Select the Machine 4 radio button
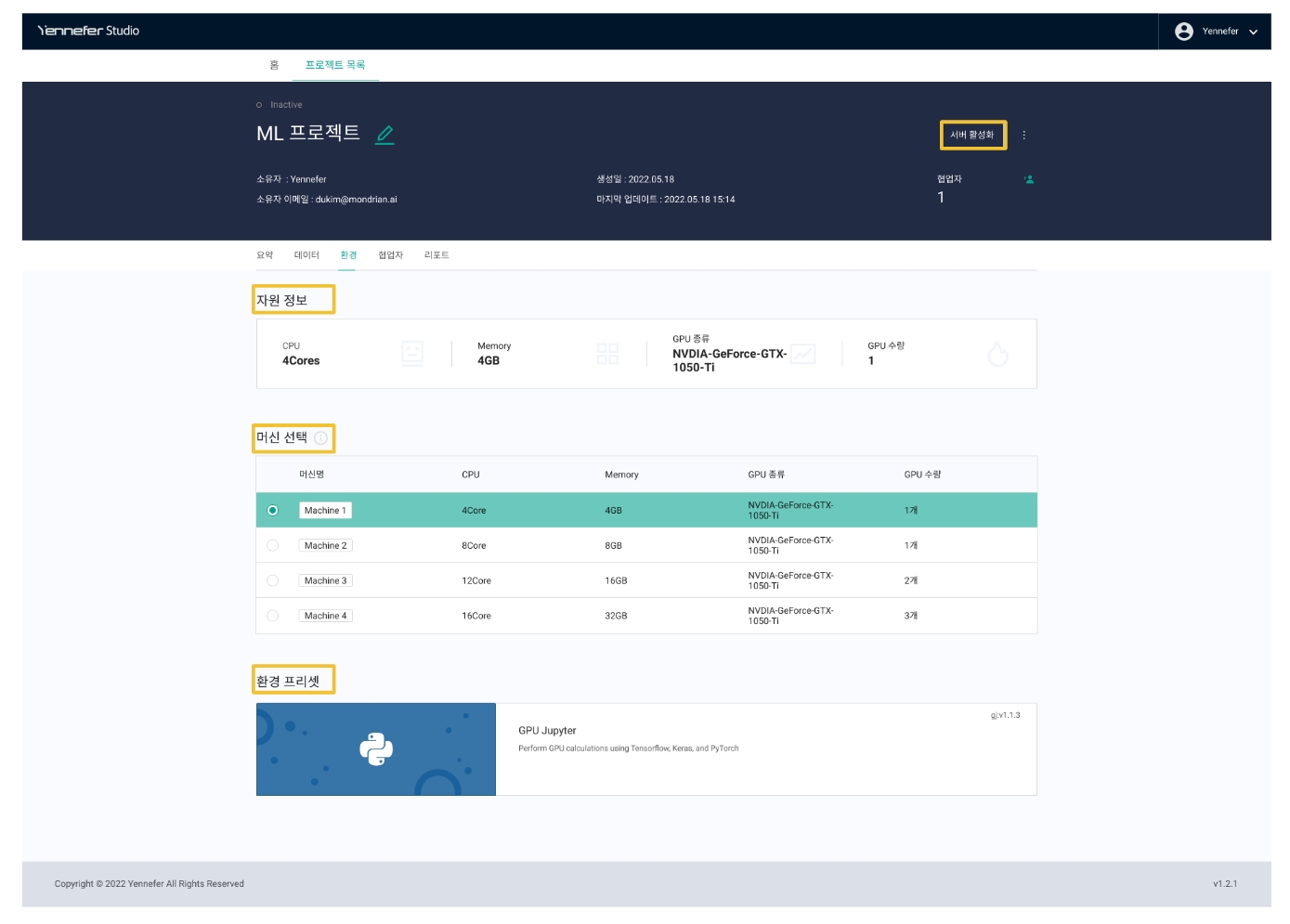 point(272,616)
